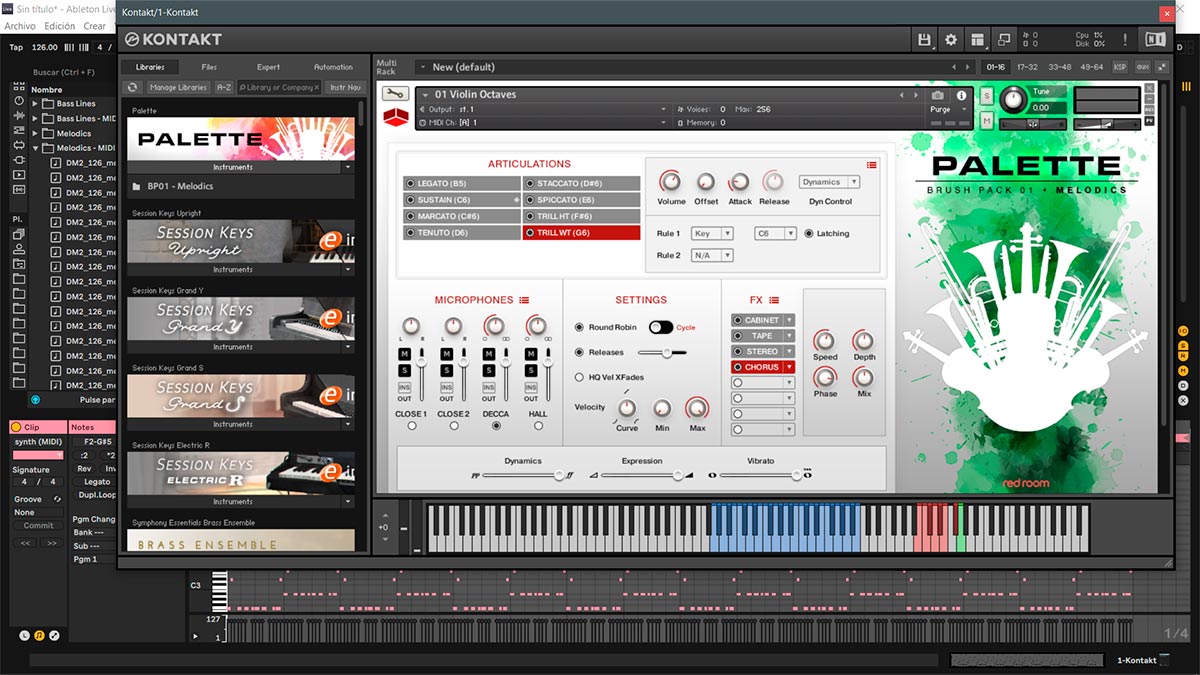
Task: Open the Kontakt workspace layout icon
Action: (977, 40)
